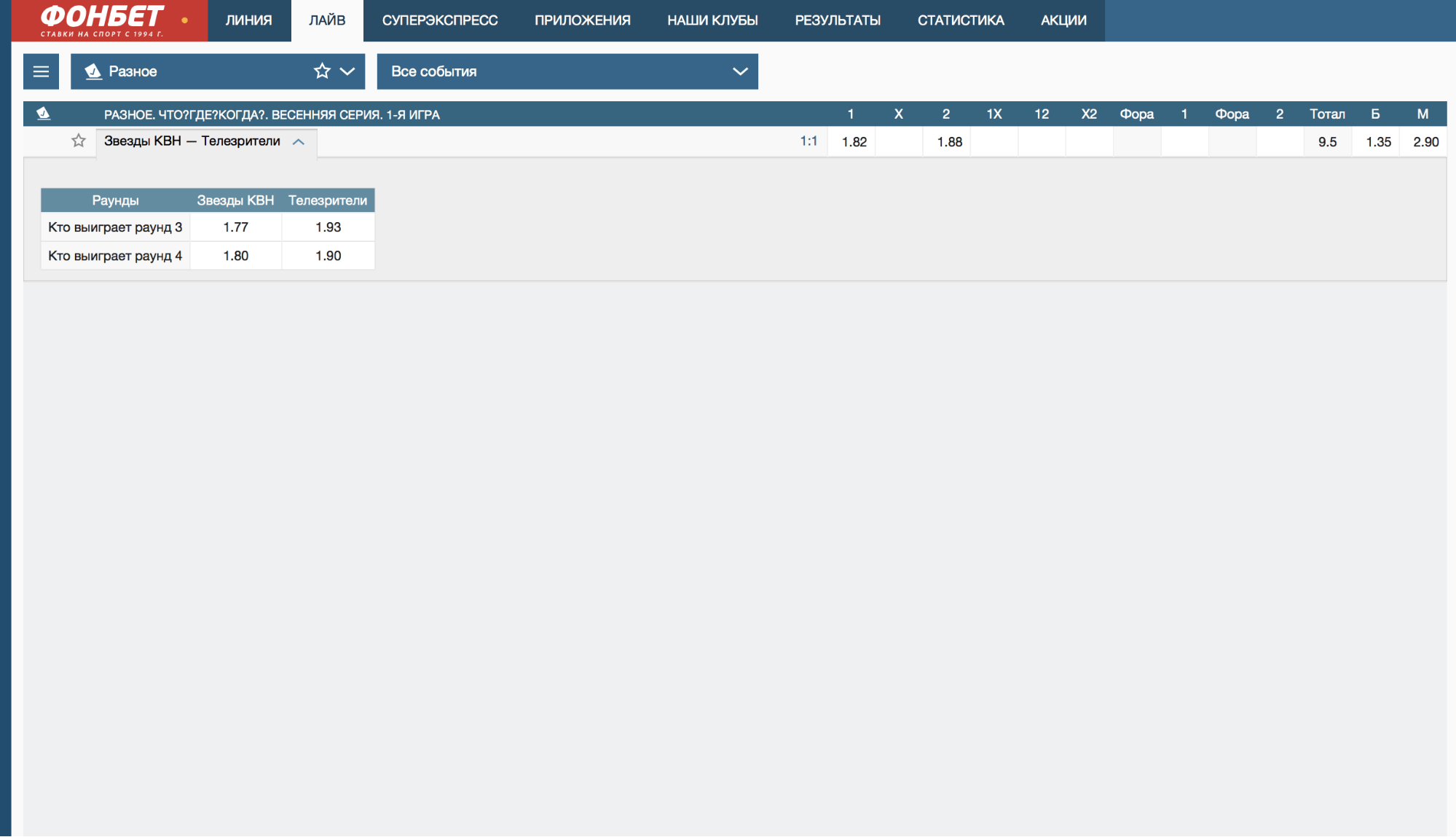This screenshot has width=1456, height=837.
Task: Favorite the Звезды КВН — Телезрители event
Action: [x=79, y=141]
